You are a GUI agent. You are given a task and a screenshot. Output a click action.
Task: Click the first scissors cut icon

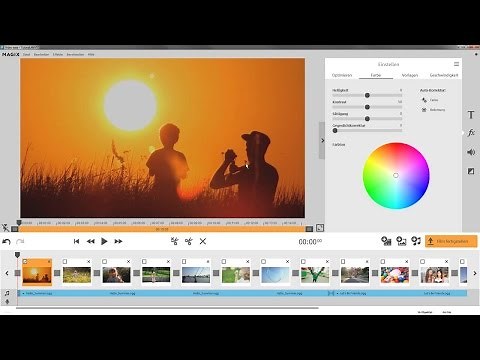point(174,241)
